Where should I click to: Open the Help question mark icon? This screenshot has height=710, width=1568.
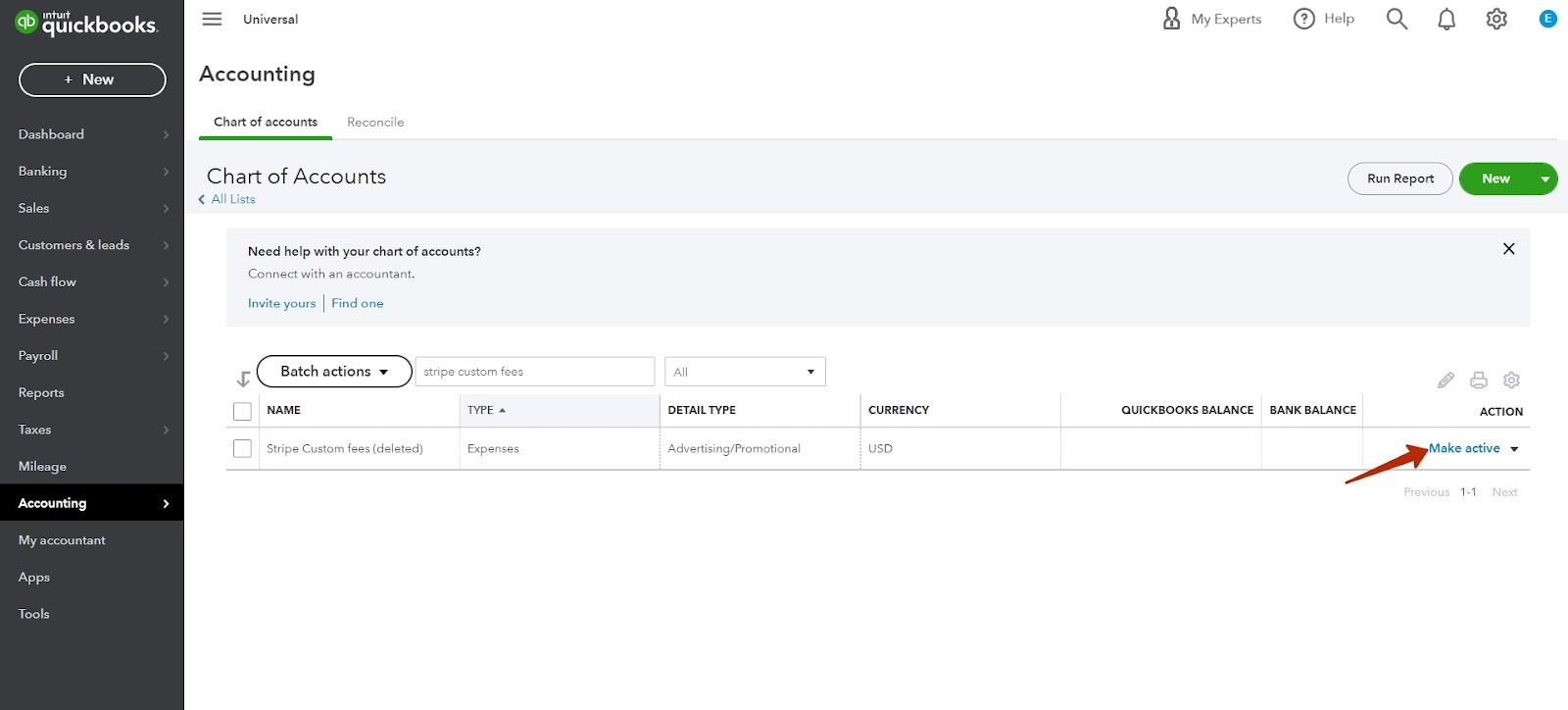tap(1303, 19)
